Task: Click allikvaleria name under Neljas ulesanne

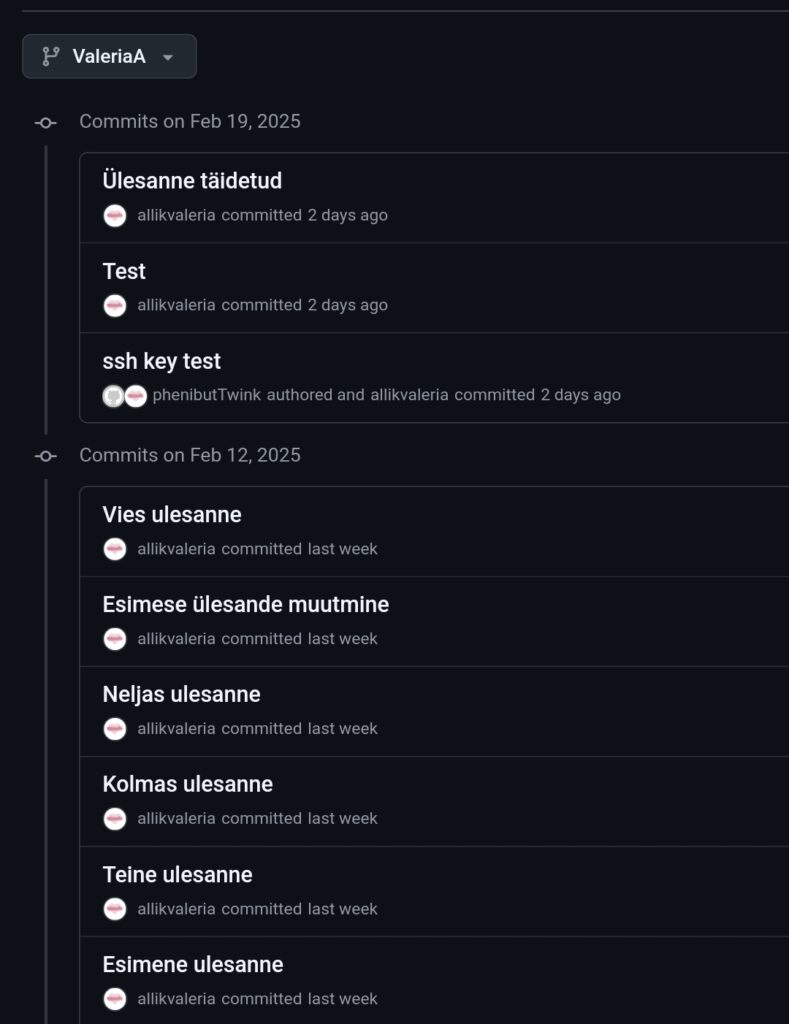Action: pyautogui.click(x=176, y=728)
